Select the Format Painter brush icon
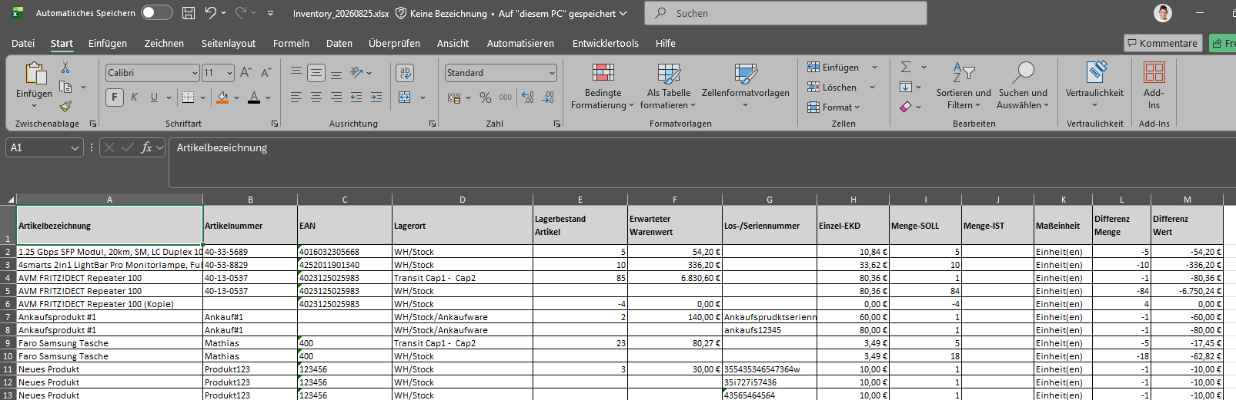Image resolution: width=1236 pixels, height=400 pixels. (66, 105)
